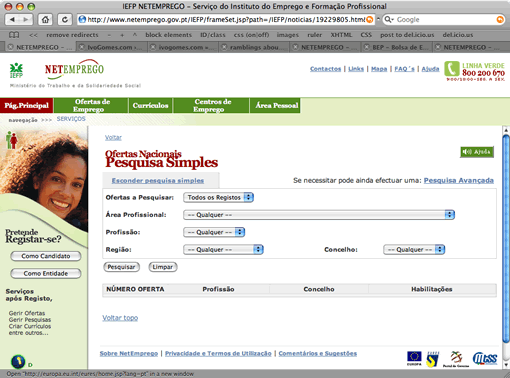The width and height of the screenshot is (510, 378).
Task: Expand the Área Profissional dropdown
Action: pos(319,215)
